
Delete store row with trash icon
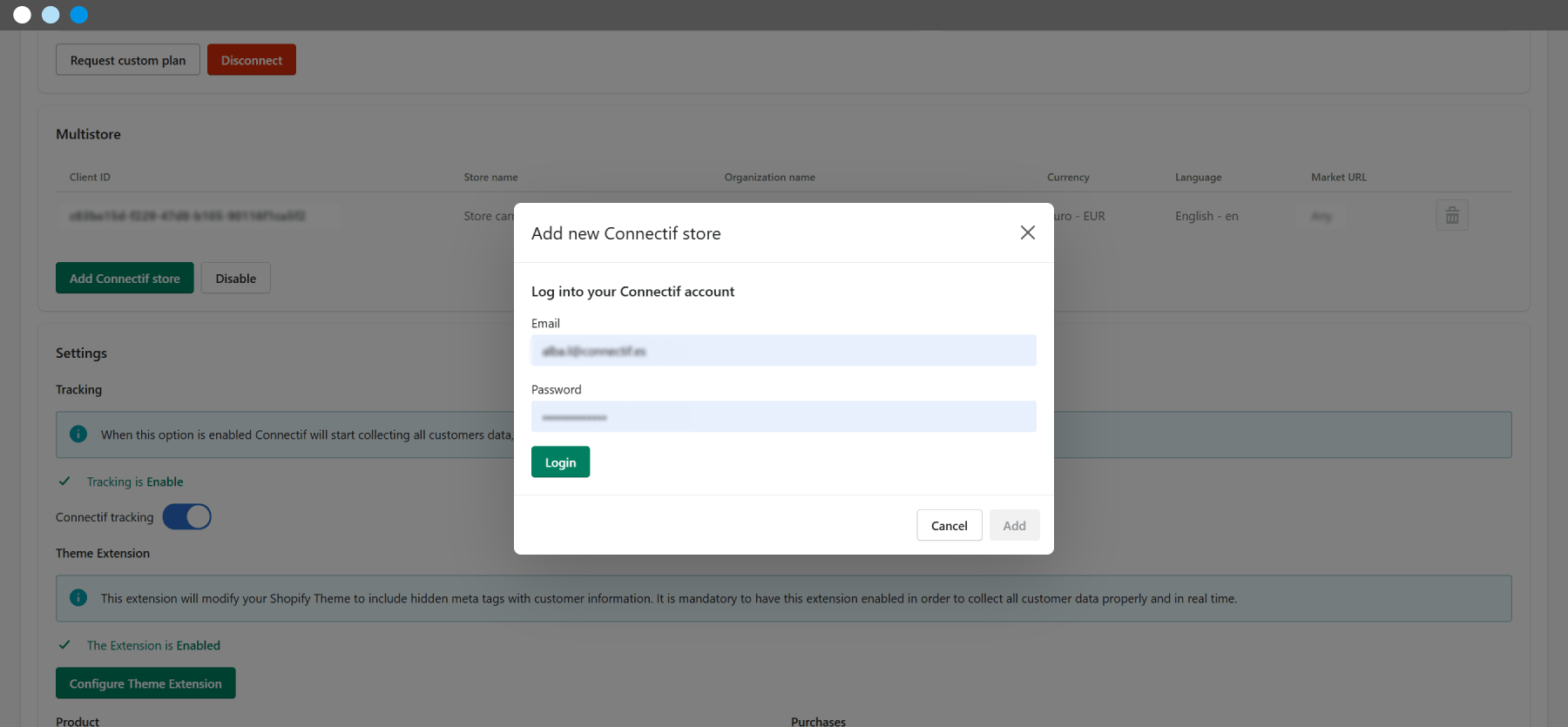1452,216
